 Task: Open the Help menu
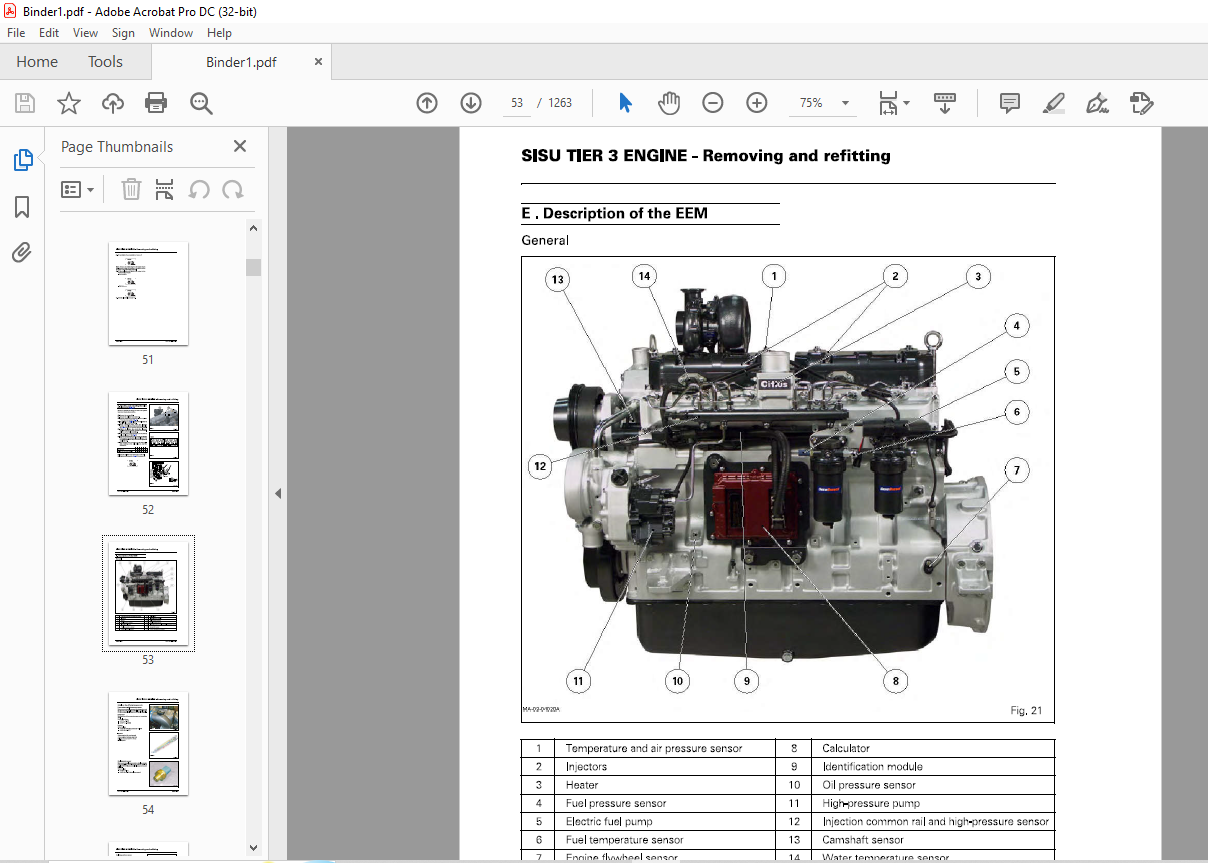click(x=219, y=33)
